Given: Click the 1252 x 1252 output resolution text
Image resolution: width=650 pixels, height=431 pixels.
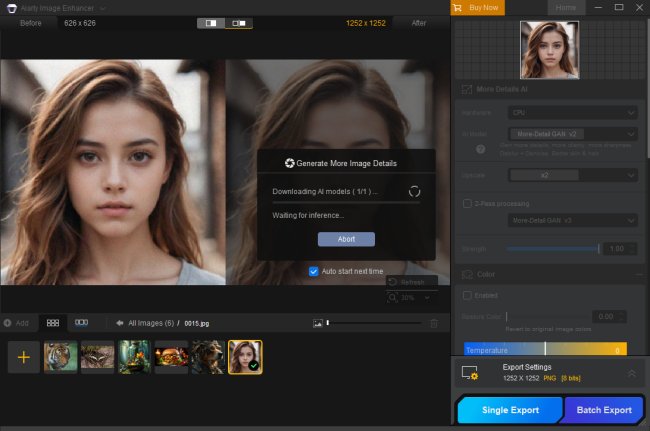Looking at the screenshot, I should click(x=366, y=23).
